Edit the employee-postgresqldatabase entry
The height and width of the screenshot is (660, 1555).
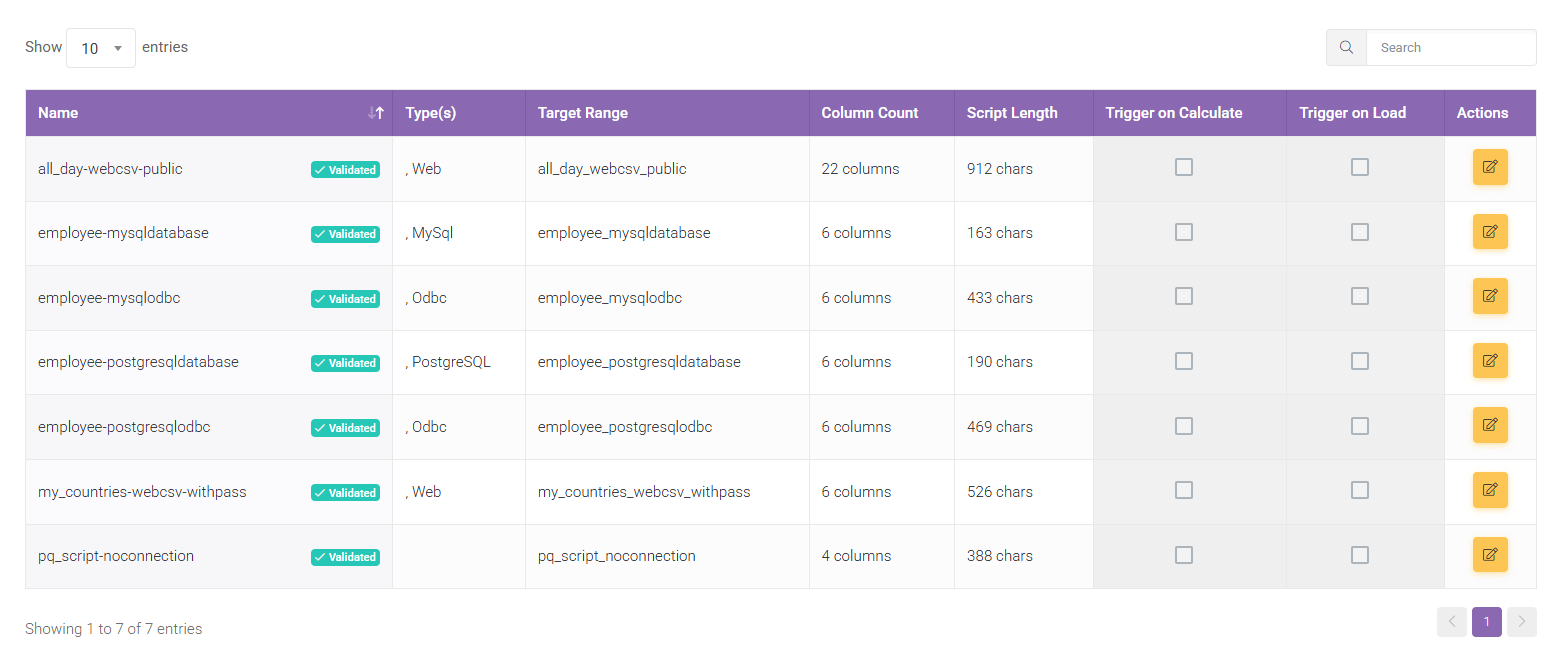click(1490, 361)
